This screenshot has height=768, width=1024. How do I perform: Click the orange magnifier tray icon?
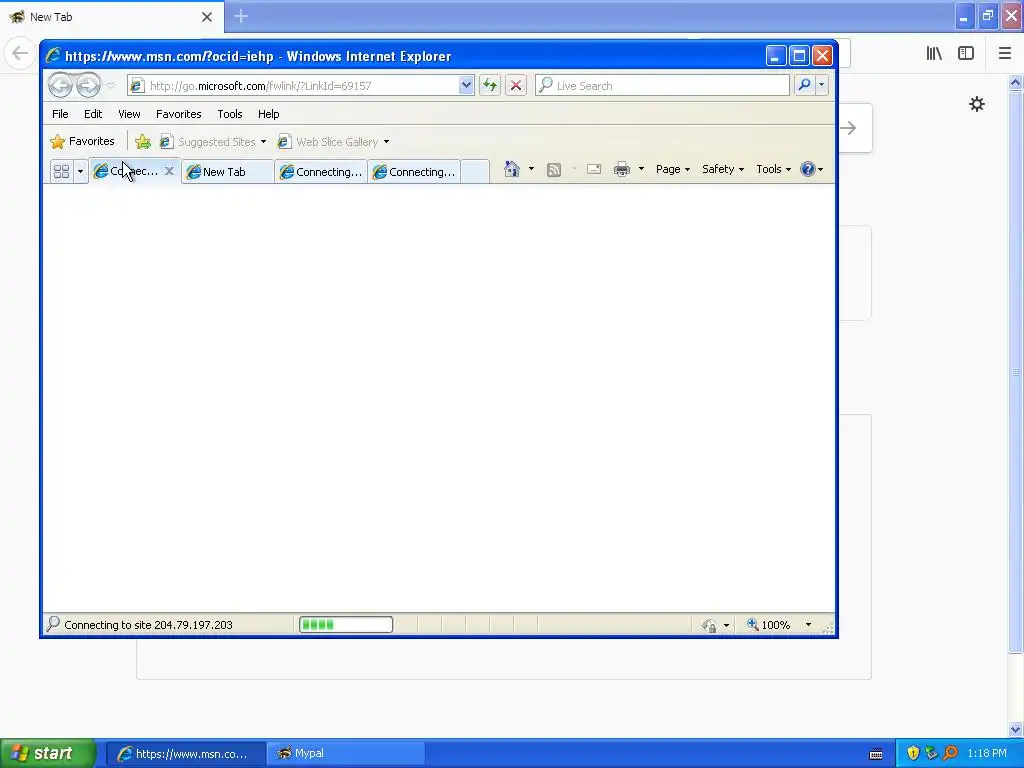pos(950,754)
